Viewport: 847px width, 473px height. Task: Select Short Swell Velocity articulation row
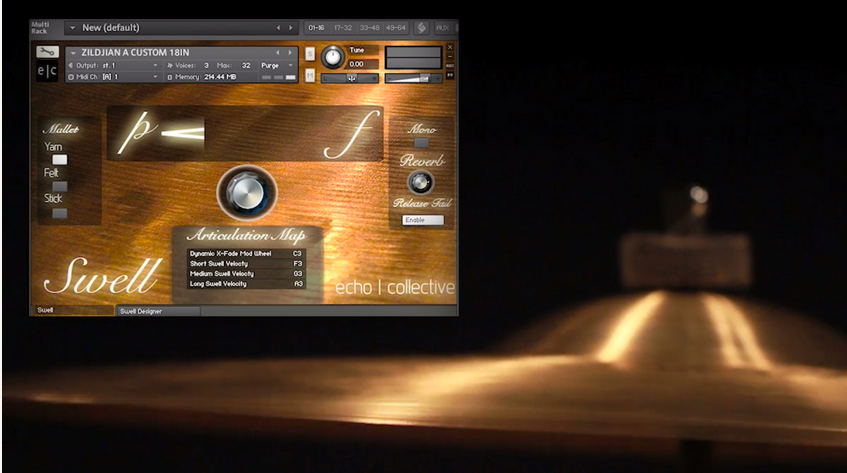tap(246, 264)
